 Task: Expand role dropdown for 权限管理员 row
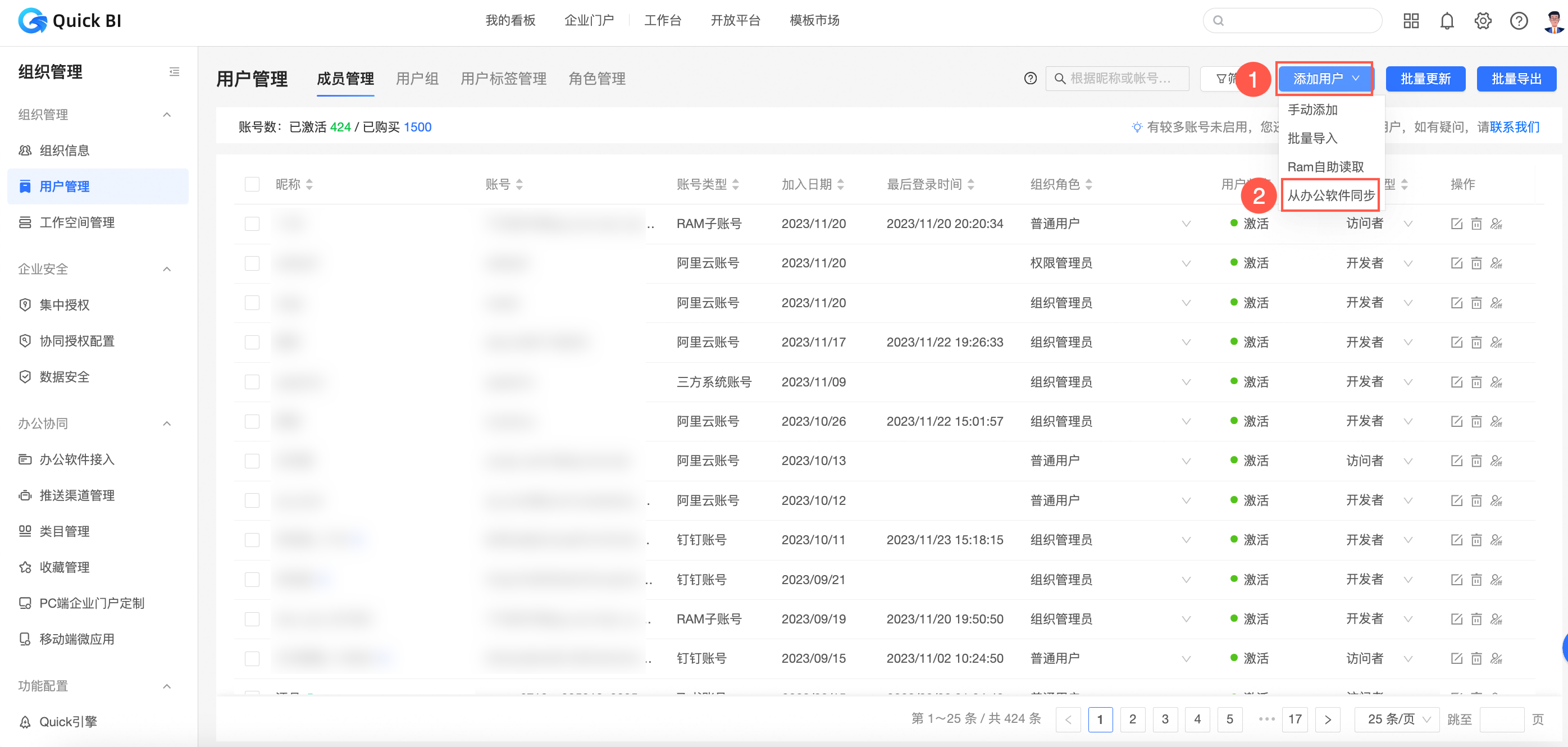(x=1186, y=263)
